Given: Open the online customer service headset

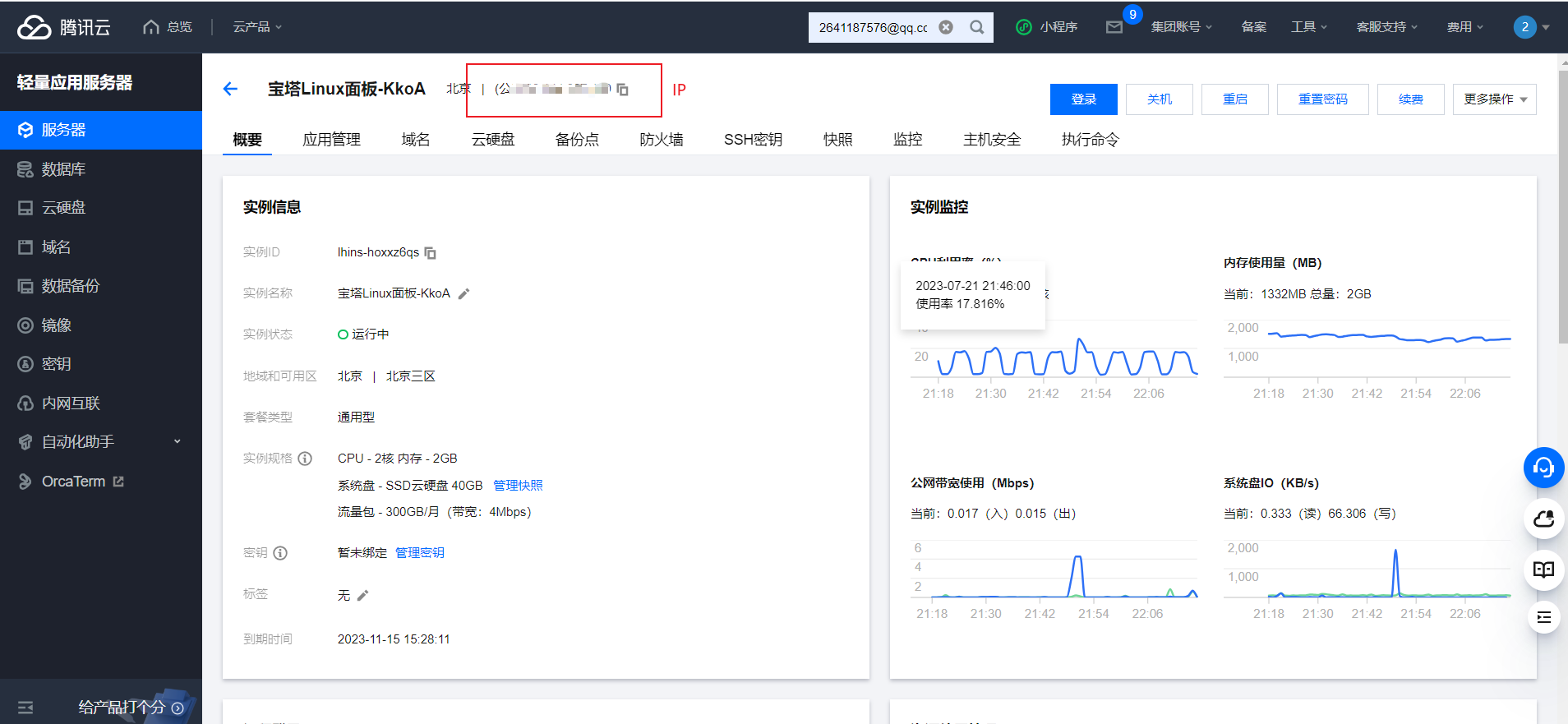Looking at the screenshot, I should [x=1543, y=468].
